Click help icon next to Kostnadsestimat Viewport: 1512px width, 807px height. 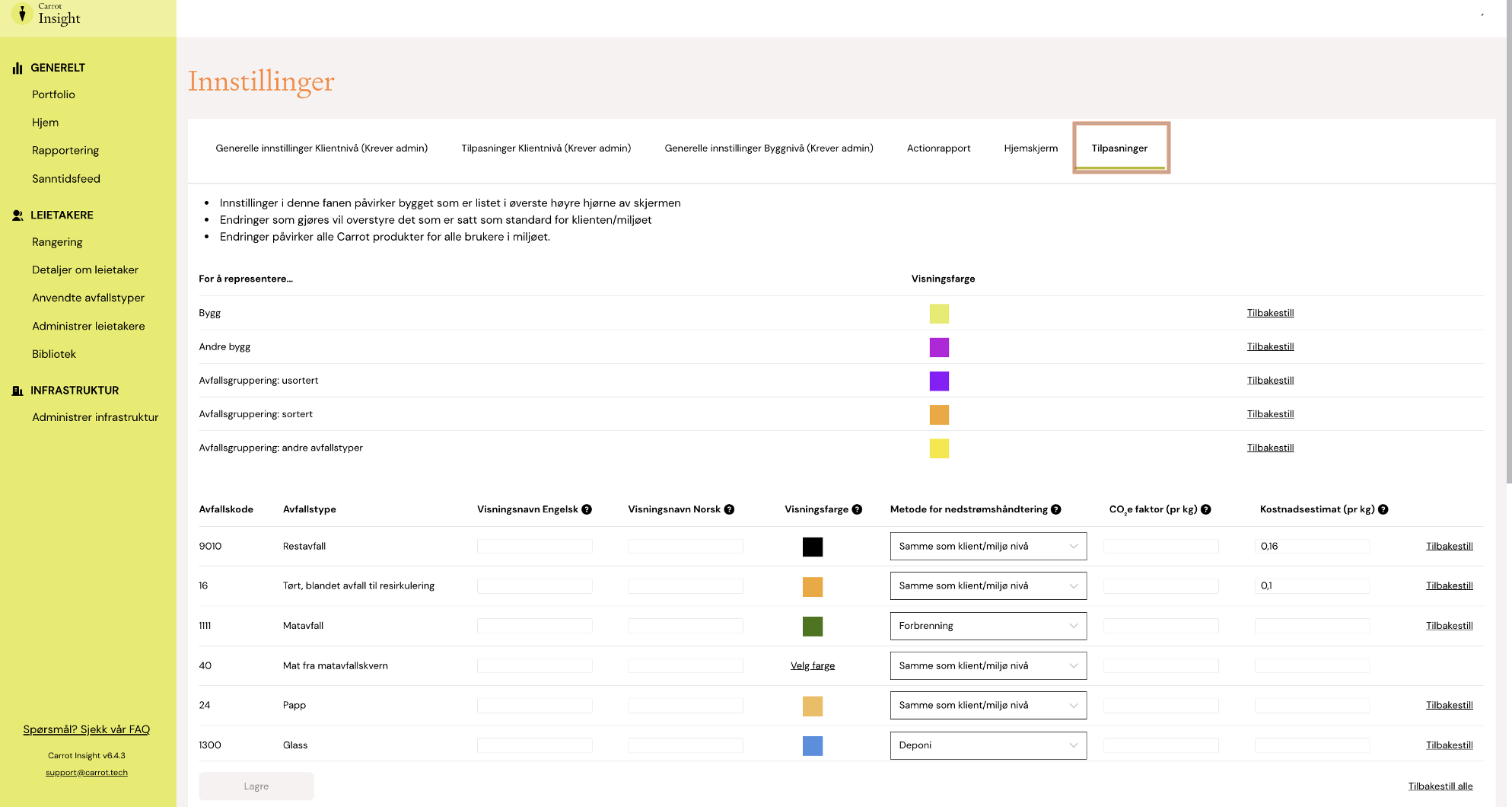pyautogui.click(x=1383, y=509)
